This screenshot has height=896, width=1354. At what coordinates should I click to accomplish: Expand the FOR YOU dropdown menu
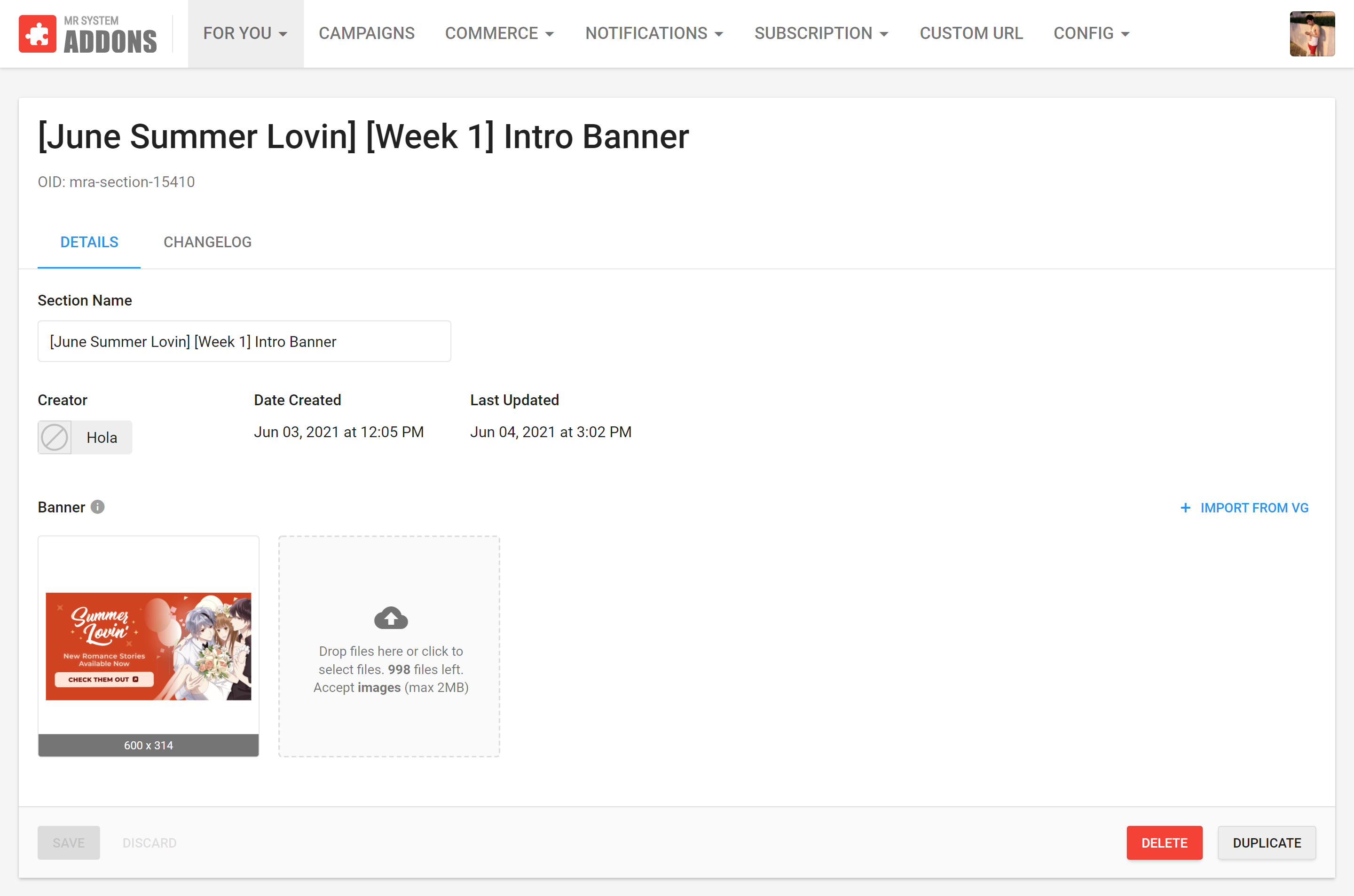pos(246,34)
